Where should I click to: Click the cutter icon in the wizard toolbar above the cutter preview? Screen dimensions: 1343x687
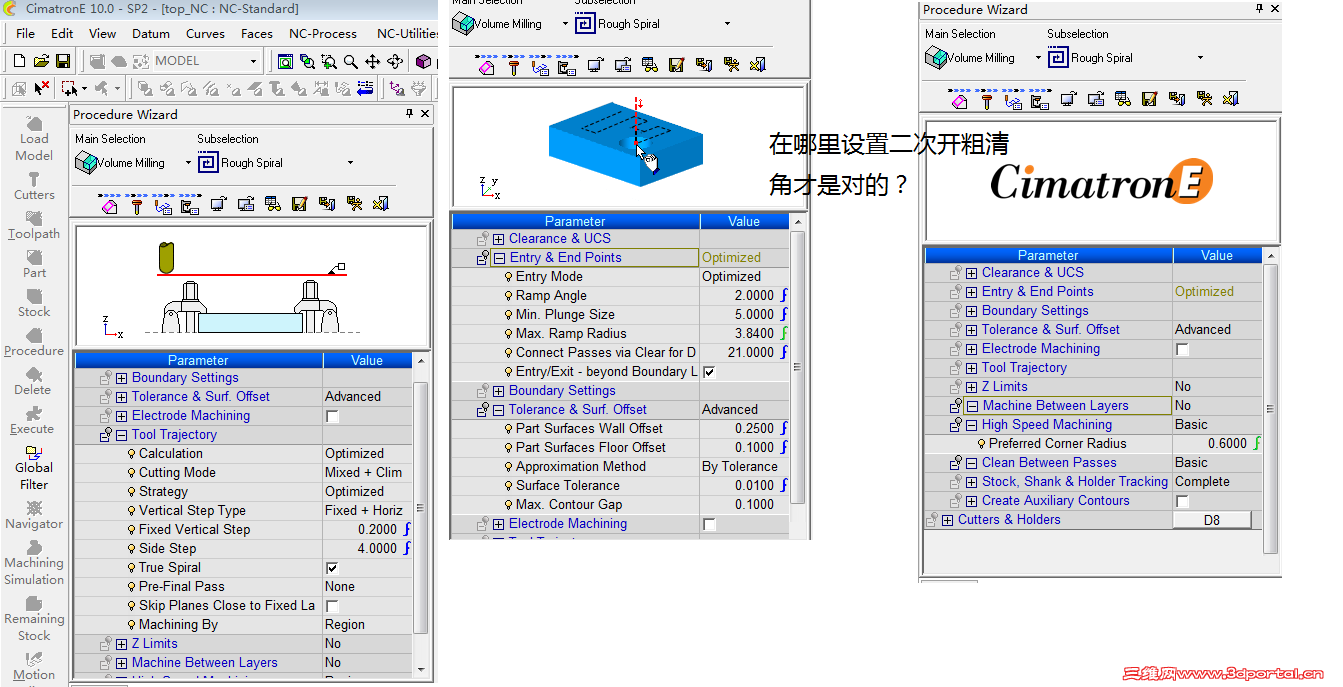pos(136,204)
